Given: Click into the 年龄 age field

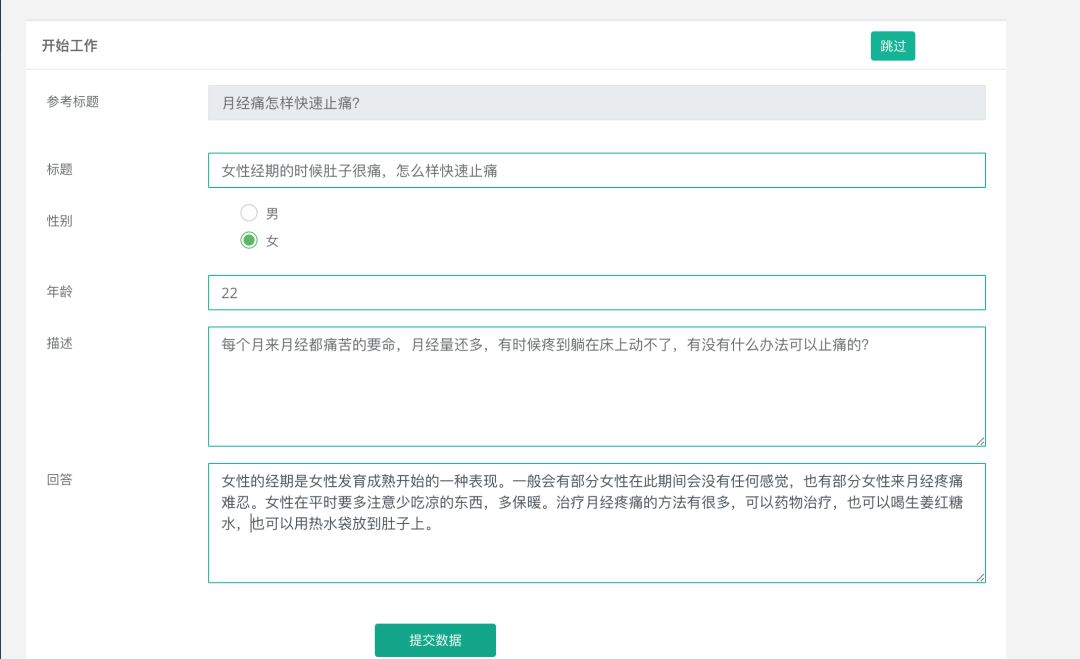Looking at the screenshot, I should (596, 293).
